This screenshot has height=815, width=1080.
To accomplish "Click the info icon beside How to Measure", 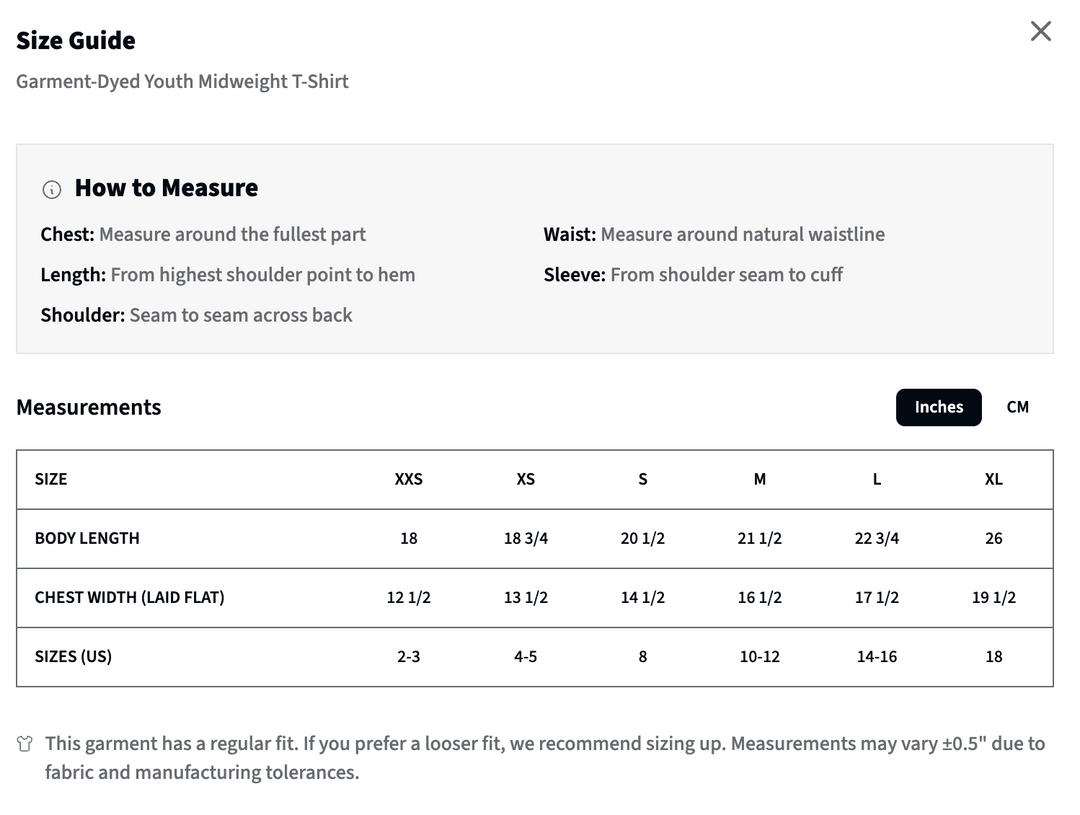I will pyautogui.click(x=52, y=189).
